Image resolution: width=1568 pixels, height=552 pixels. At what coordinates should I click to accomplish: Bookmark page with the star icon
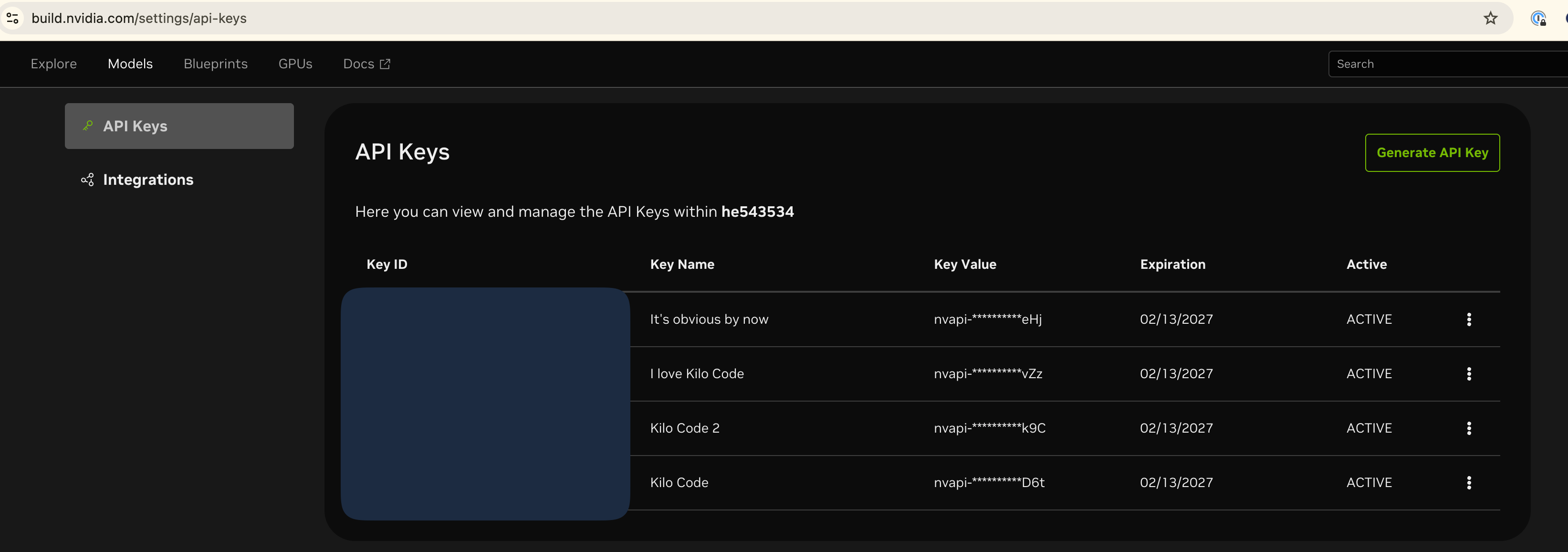1490,18
